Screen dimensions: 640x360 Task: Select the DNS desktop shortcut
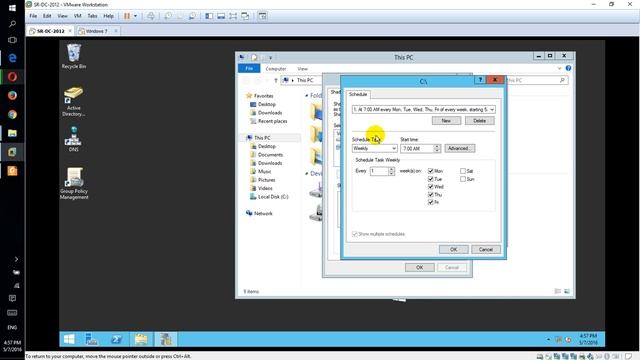click(x=73, y=139)
